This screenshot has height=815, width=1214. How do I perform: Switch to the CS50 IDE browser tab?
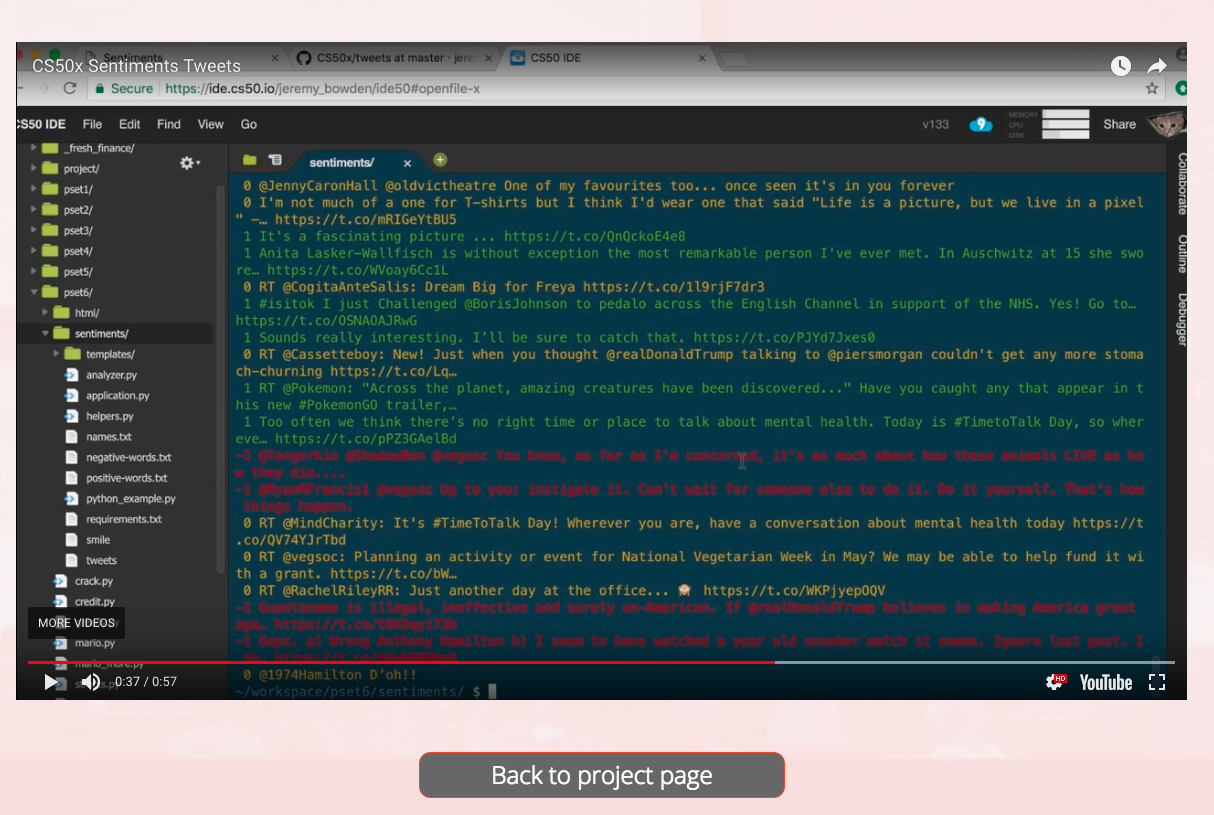click(x=608, y=58)
